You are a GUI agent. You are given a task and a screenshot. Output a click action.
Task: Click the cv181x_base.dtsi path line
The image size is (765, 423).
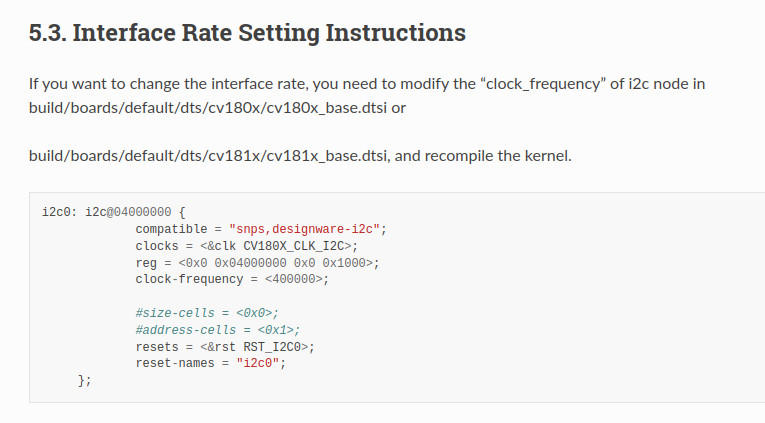(x=209, y=156)
